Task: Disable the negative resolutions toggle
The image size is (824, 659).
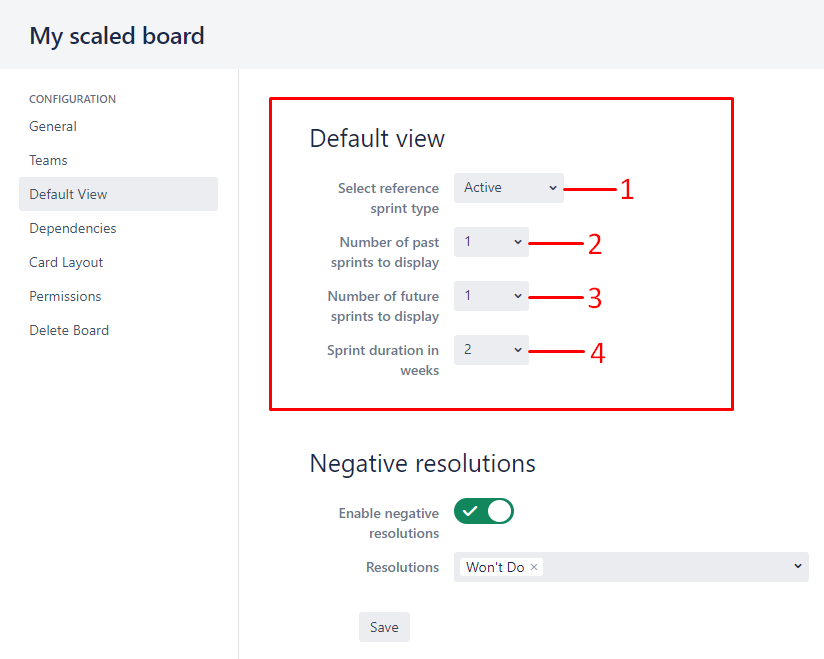Action: [483, 511]
